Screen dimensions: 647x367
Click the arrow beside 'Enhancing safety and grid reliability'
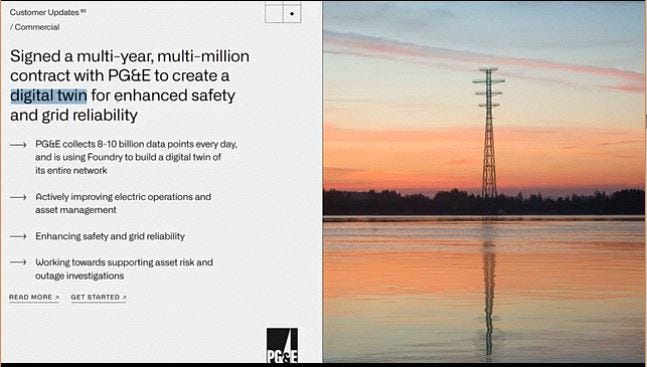coord(18,237)
